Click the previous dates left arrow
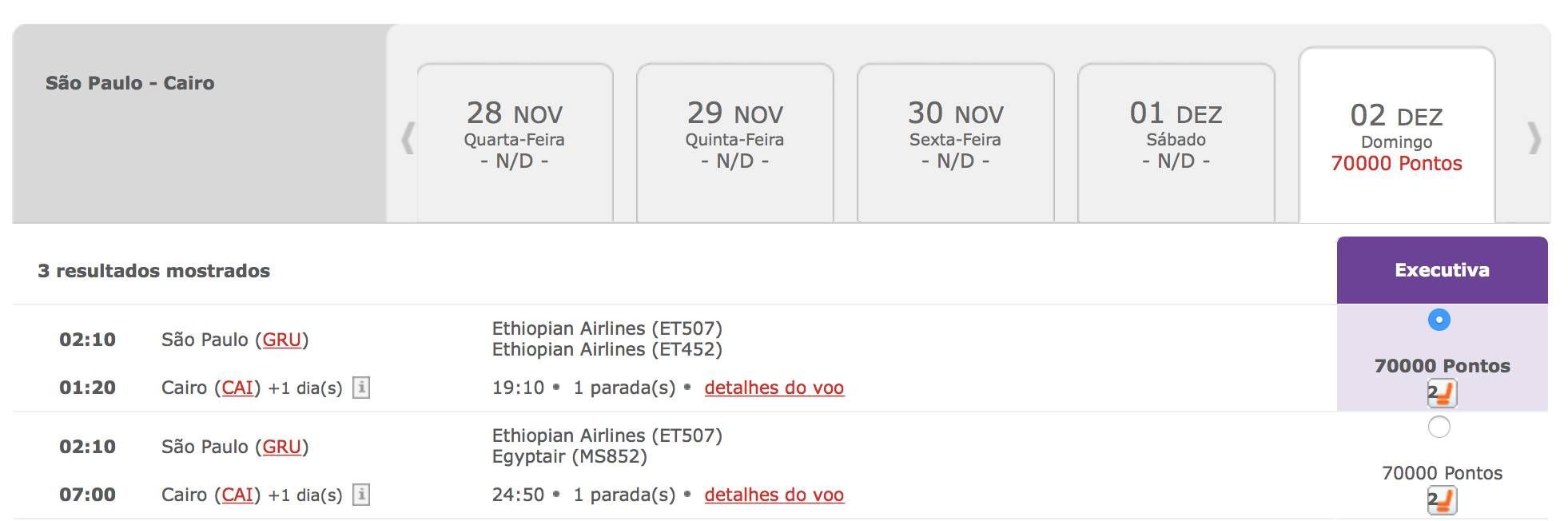 (408, 137)
